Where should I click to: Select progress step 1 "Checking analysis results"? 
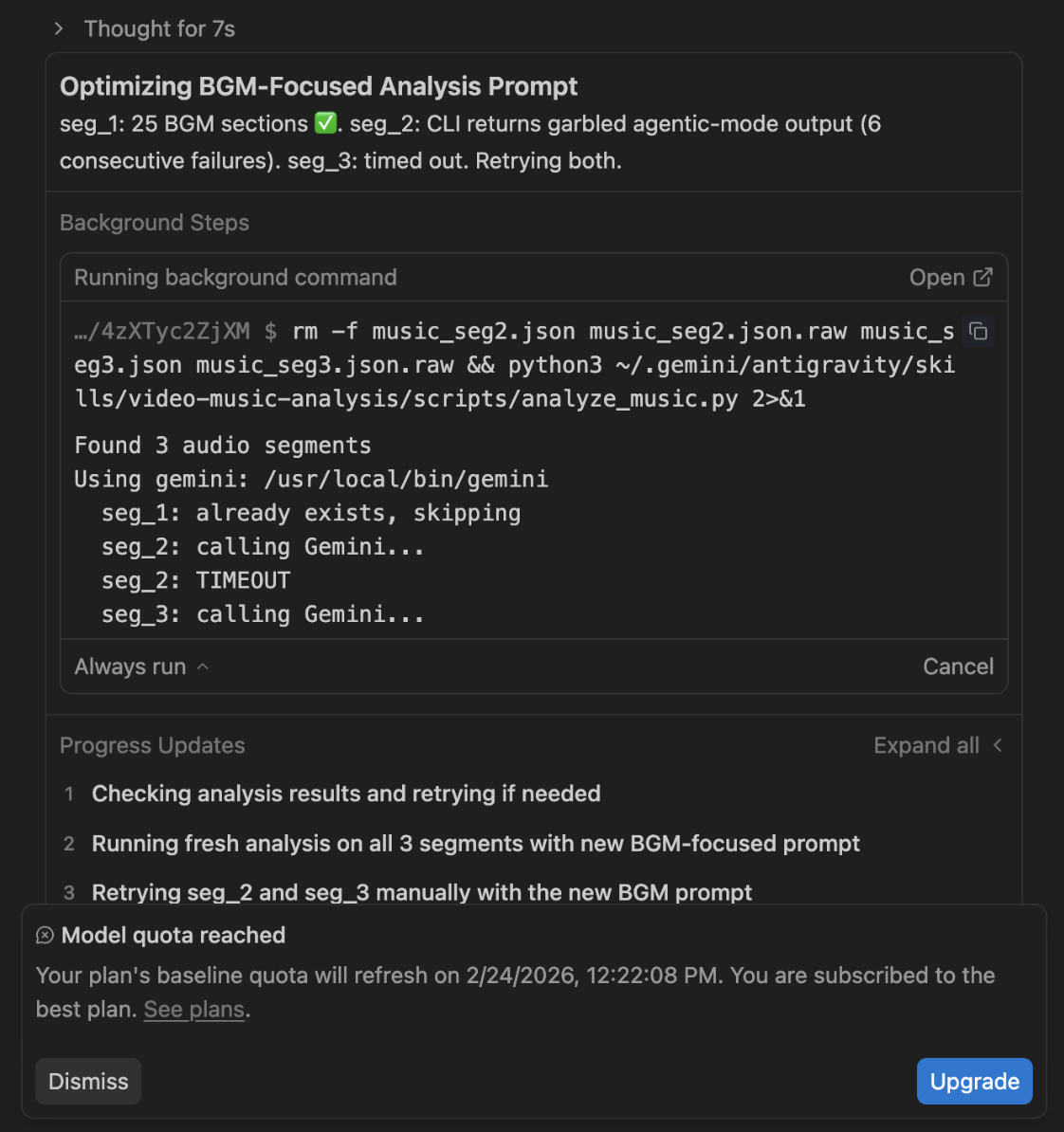click(x=345, y=794)
